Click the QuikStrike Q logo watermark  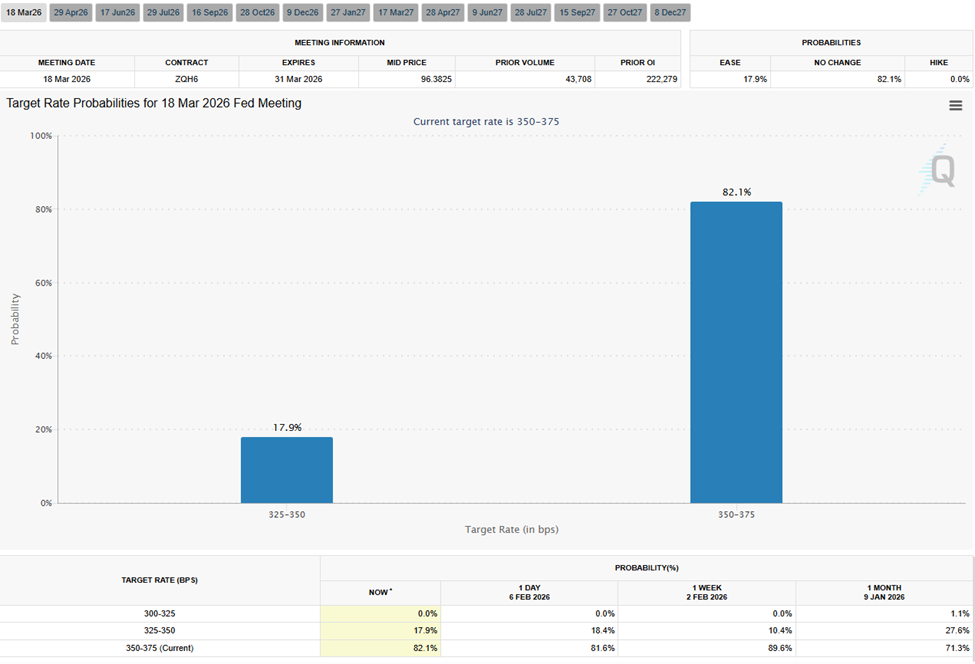click(x=941, y=172)
